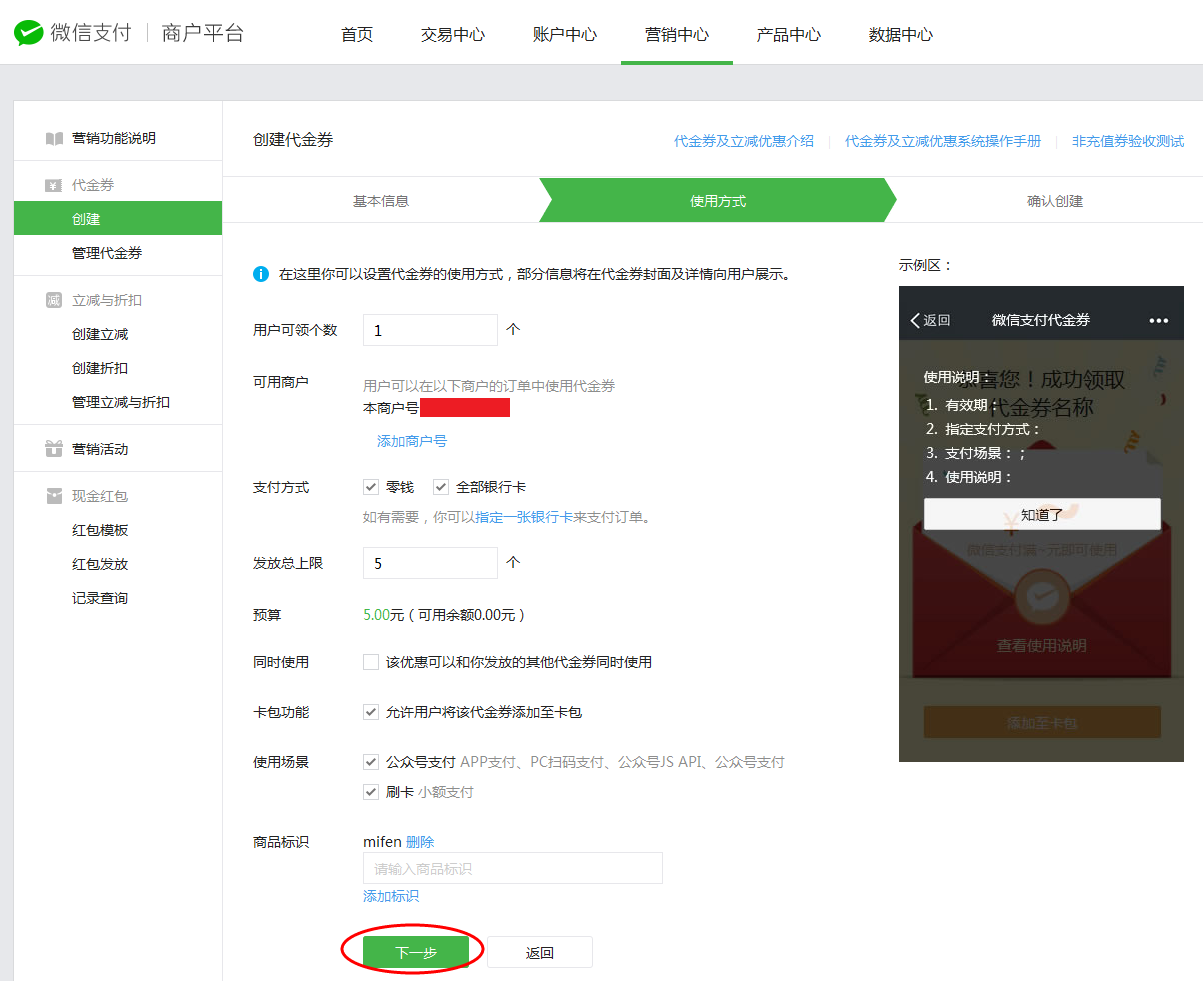
Task: Open the 交易中心 navigation tab
Action: (453, 34)
